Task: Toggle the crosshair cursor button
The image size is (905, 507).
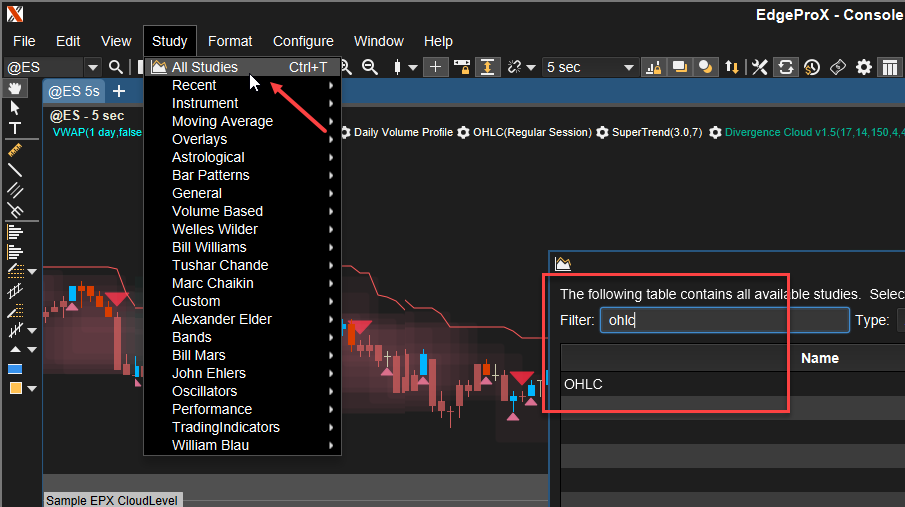Action: click(435, 67)
